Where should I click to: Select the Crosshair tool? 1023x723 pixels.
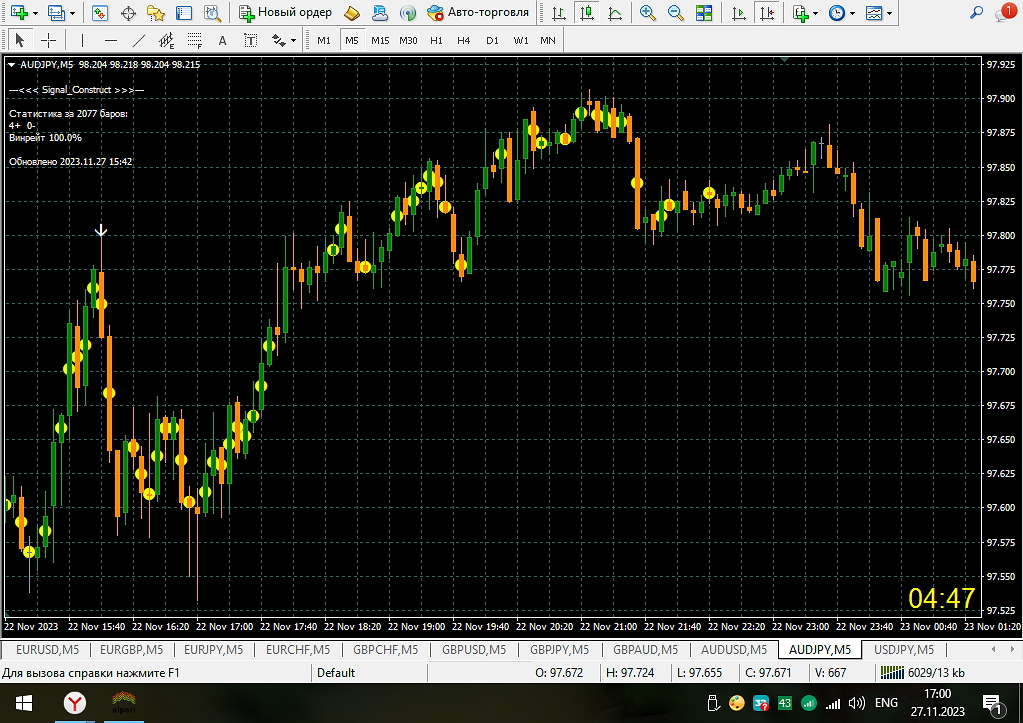point(48,40)
